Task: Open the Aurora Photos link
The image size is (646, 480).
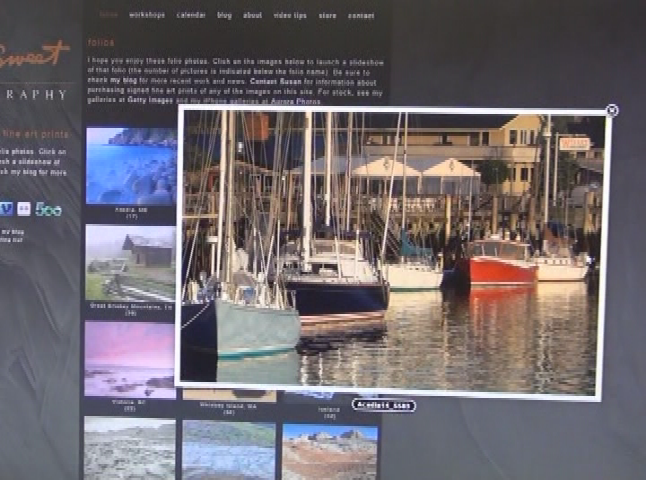Action: coord(296,101)
